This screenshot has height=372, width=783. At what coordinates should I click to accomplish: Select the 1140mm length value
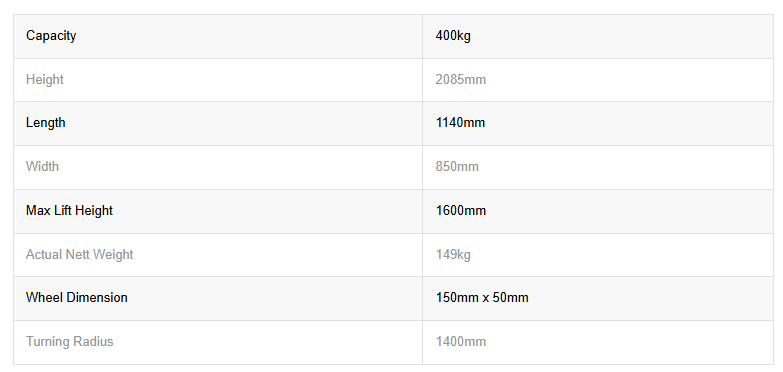click(x=460, y=123)
